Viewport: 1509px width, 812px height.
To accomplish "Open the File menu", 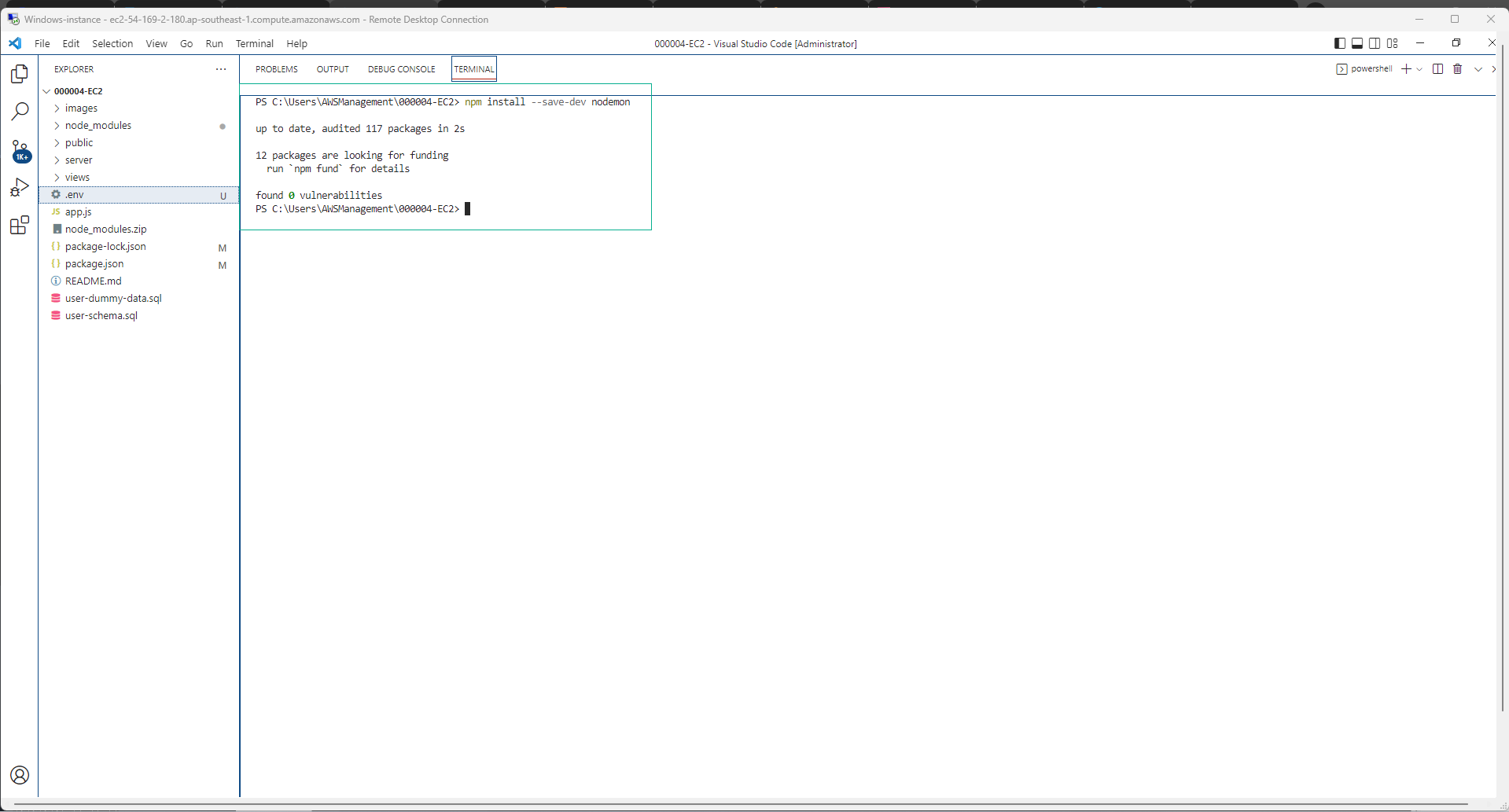I will tap(42, 43).
